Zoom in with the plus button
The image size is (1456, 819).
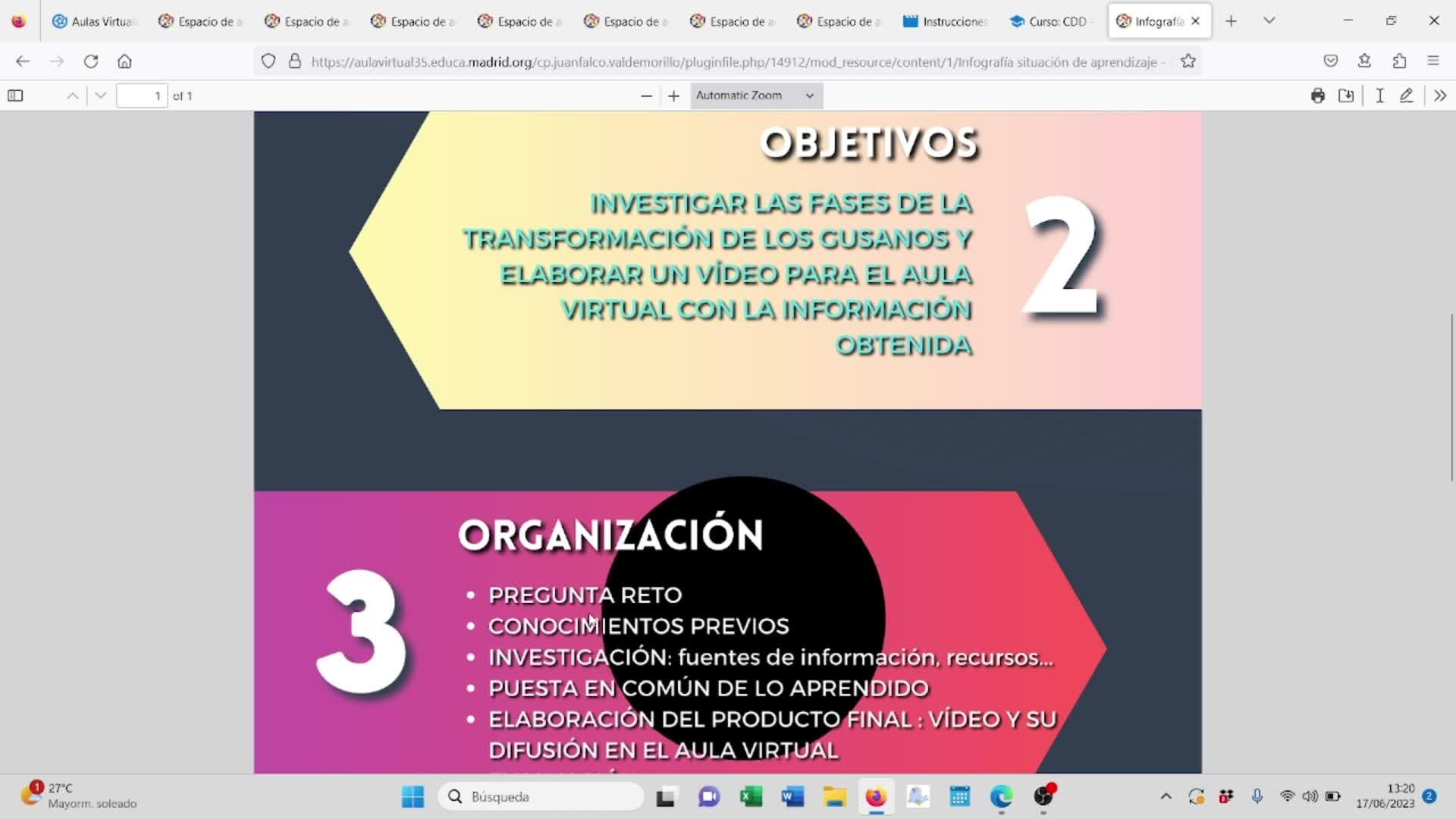[x=673, y=96]
